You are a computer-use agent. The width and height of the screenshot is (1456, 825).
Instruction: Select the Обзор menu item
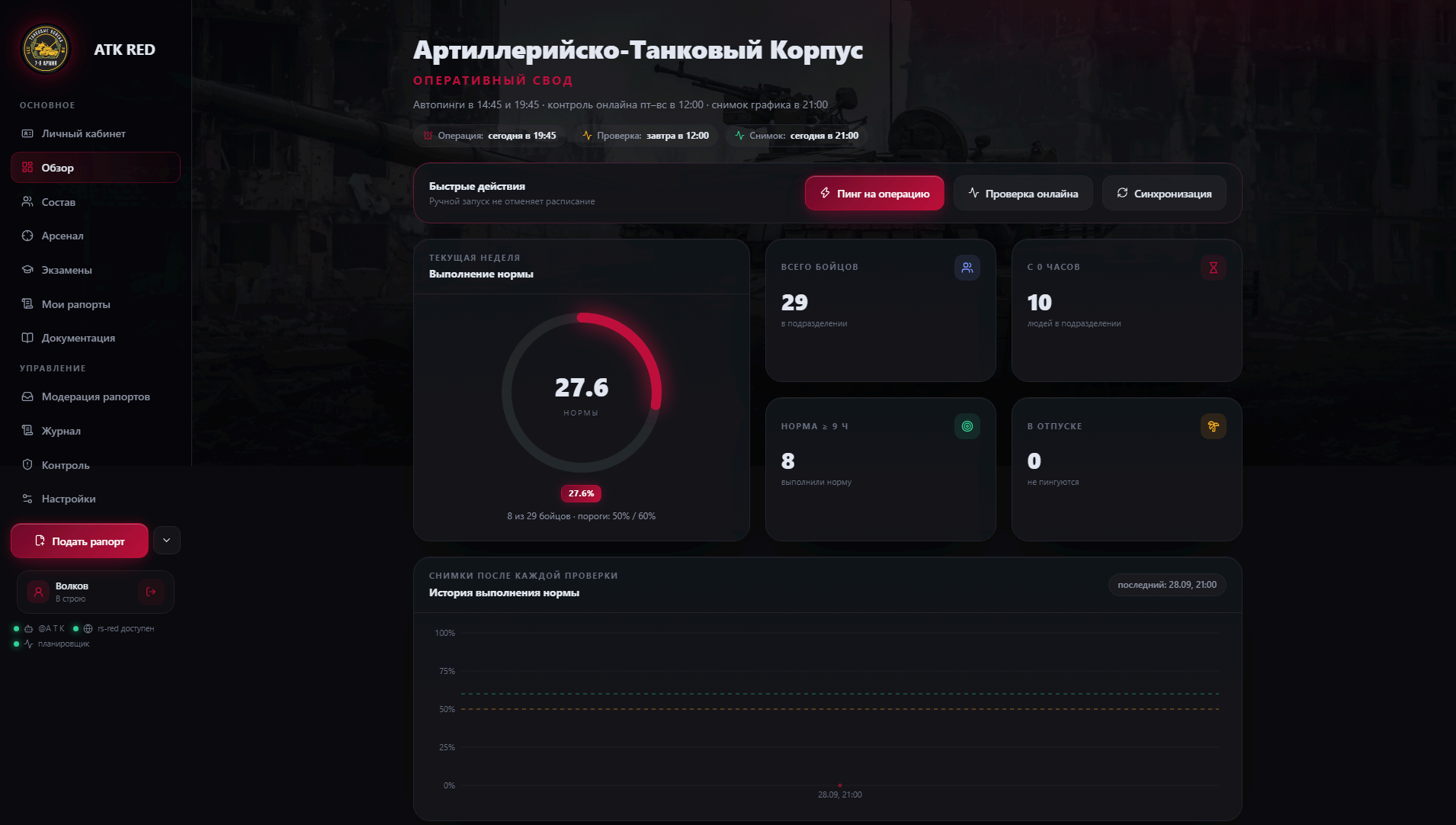tap(95, 168)
